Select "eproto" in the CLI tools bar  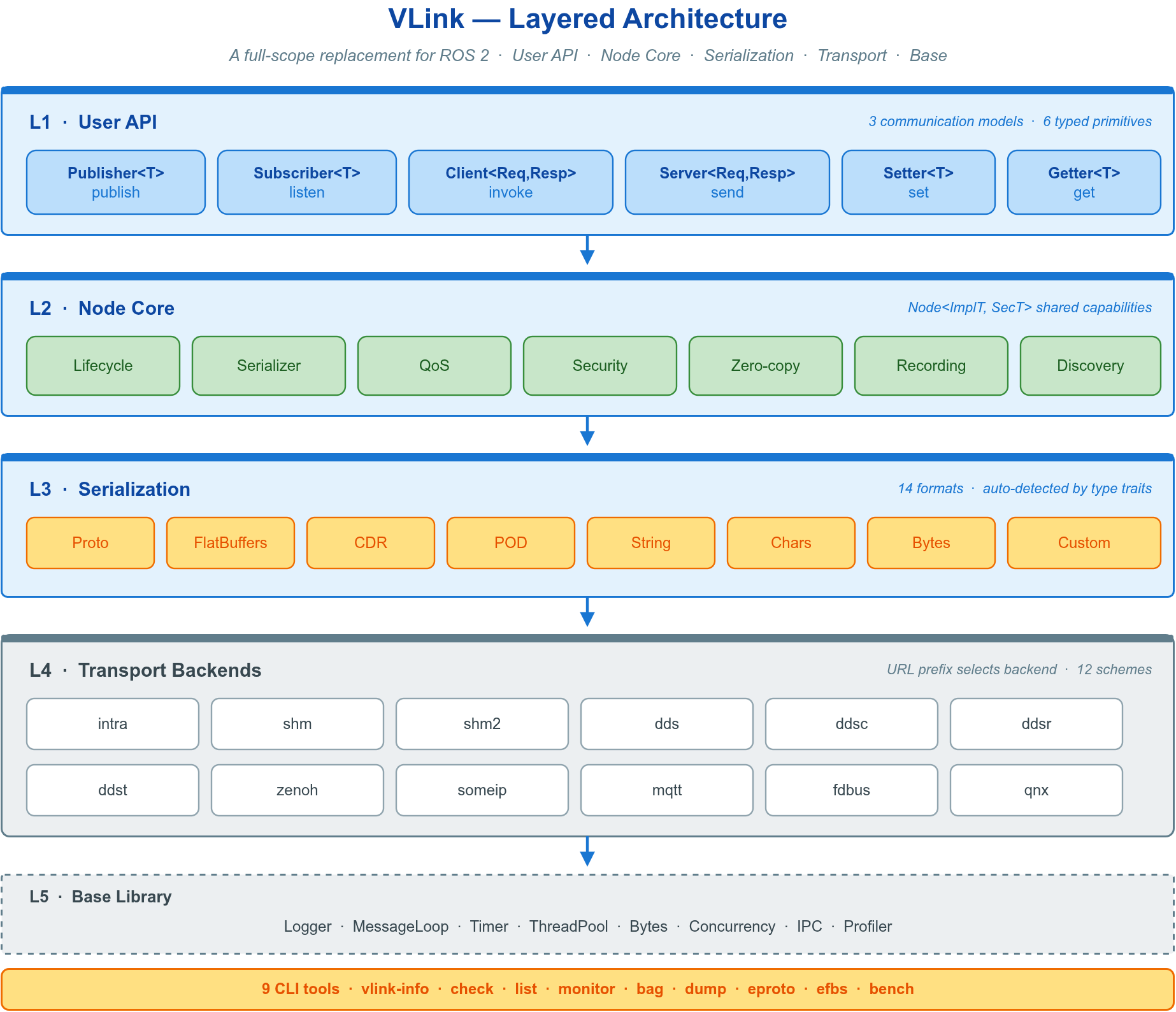coord(771,989)
